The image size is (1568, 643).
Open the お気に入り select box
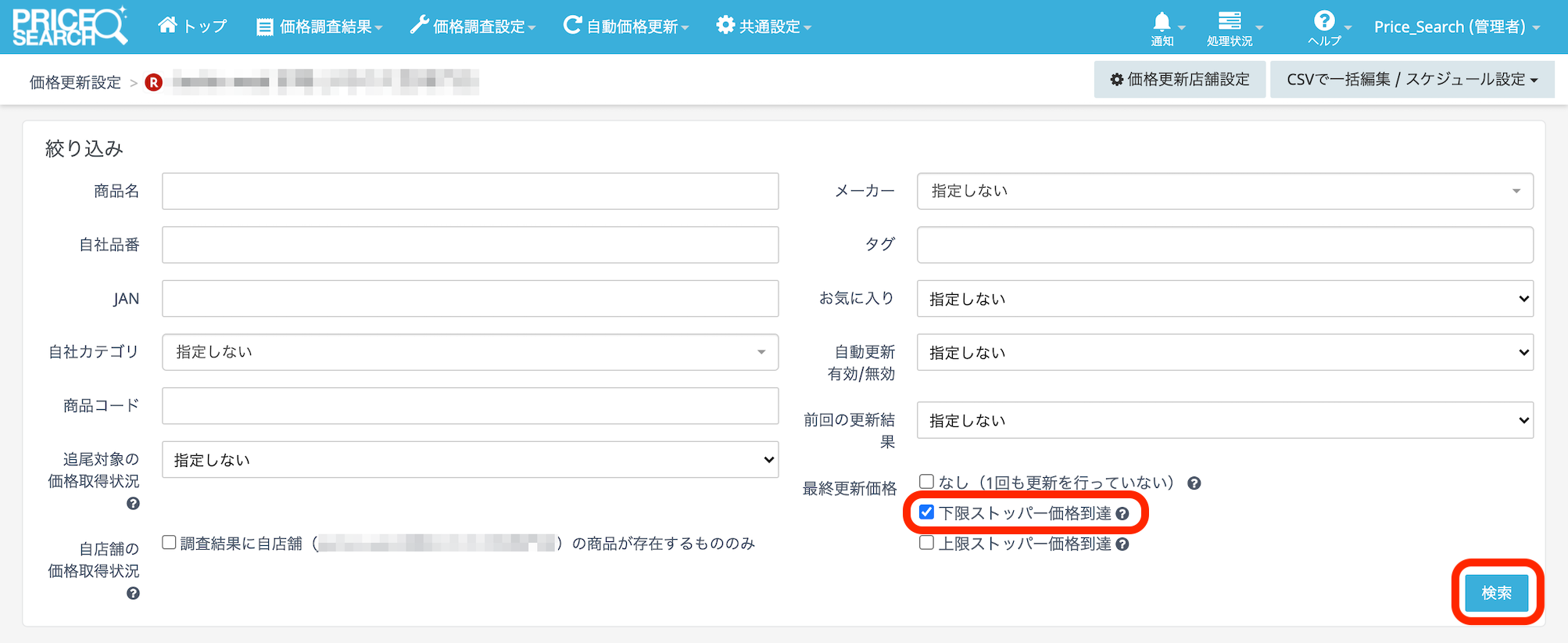1224,299
